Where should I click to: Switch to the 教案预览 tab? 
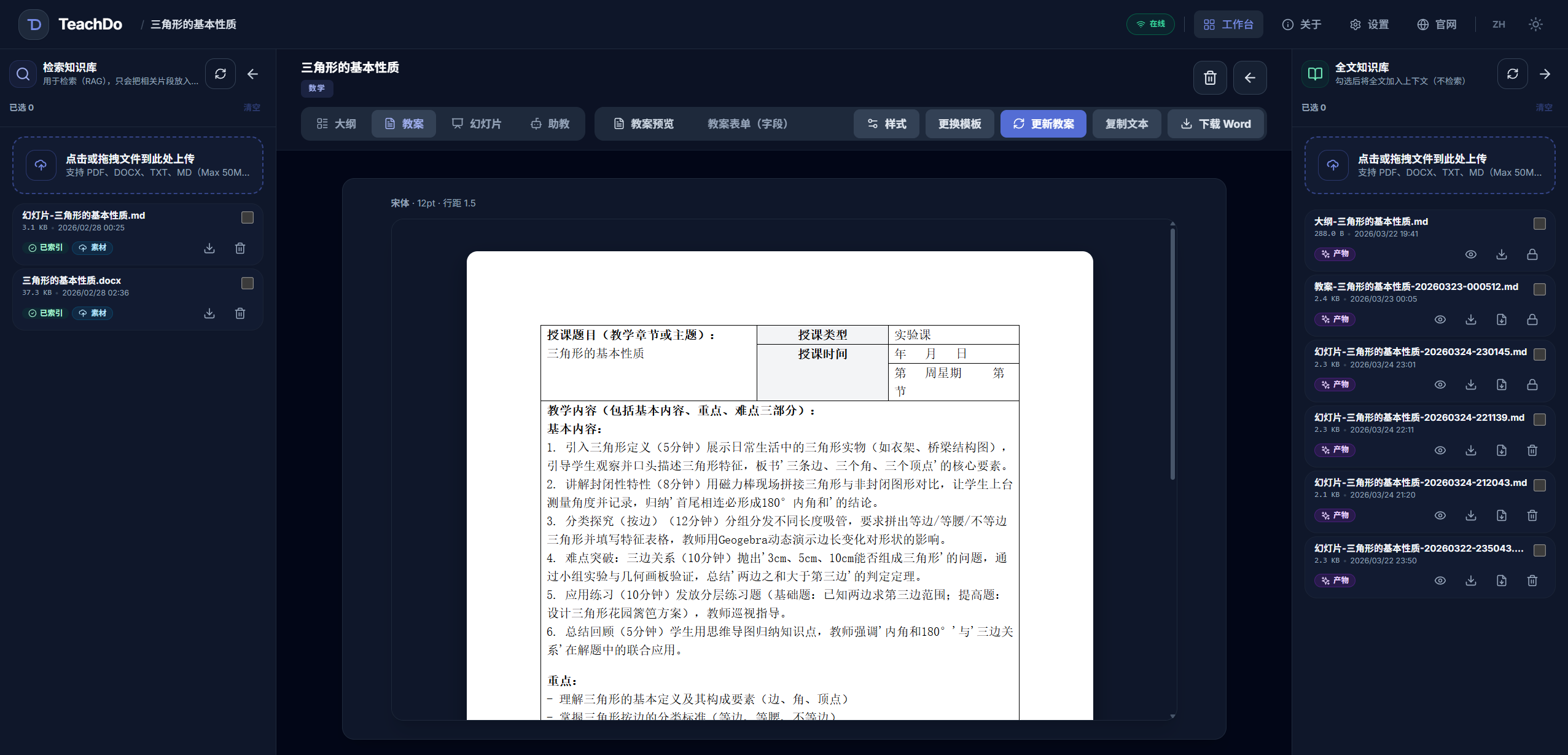click(x=642, y=123)
